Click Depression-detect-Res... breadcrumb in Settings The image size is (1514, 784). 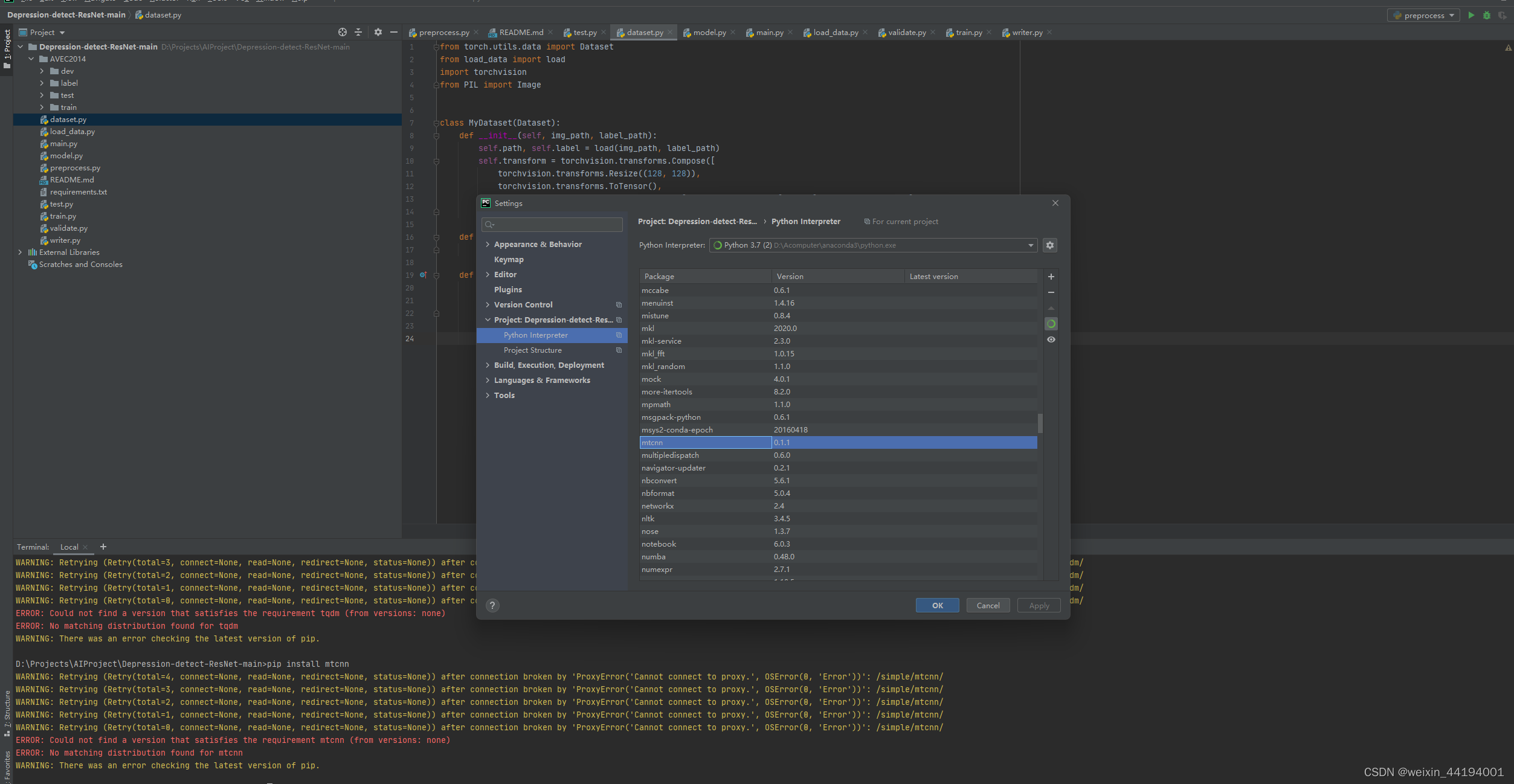point(697,222)
